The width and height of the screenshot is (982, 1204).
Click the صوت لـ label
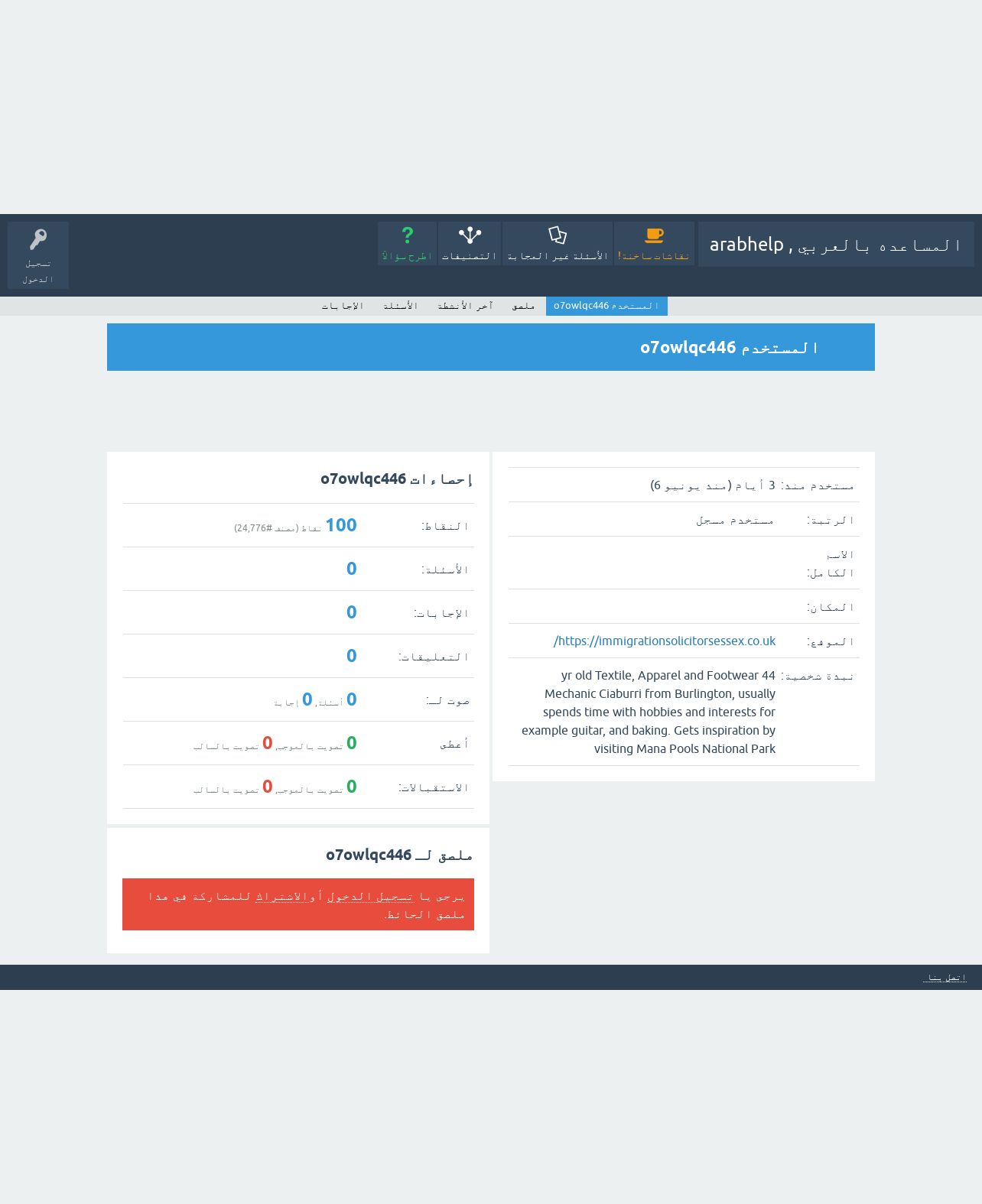coord(447,700)
